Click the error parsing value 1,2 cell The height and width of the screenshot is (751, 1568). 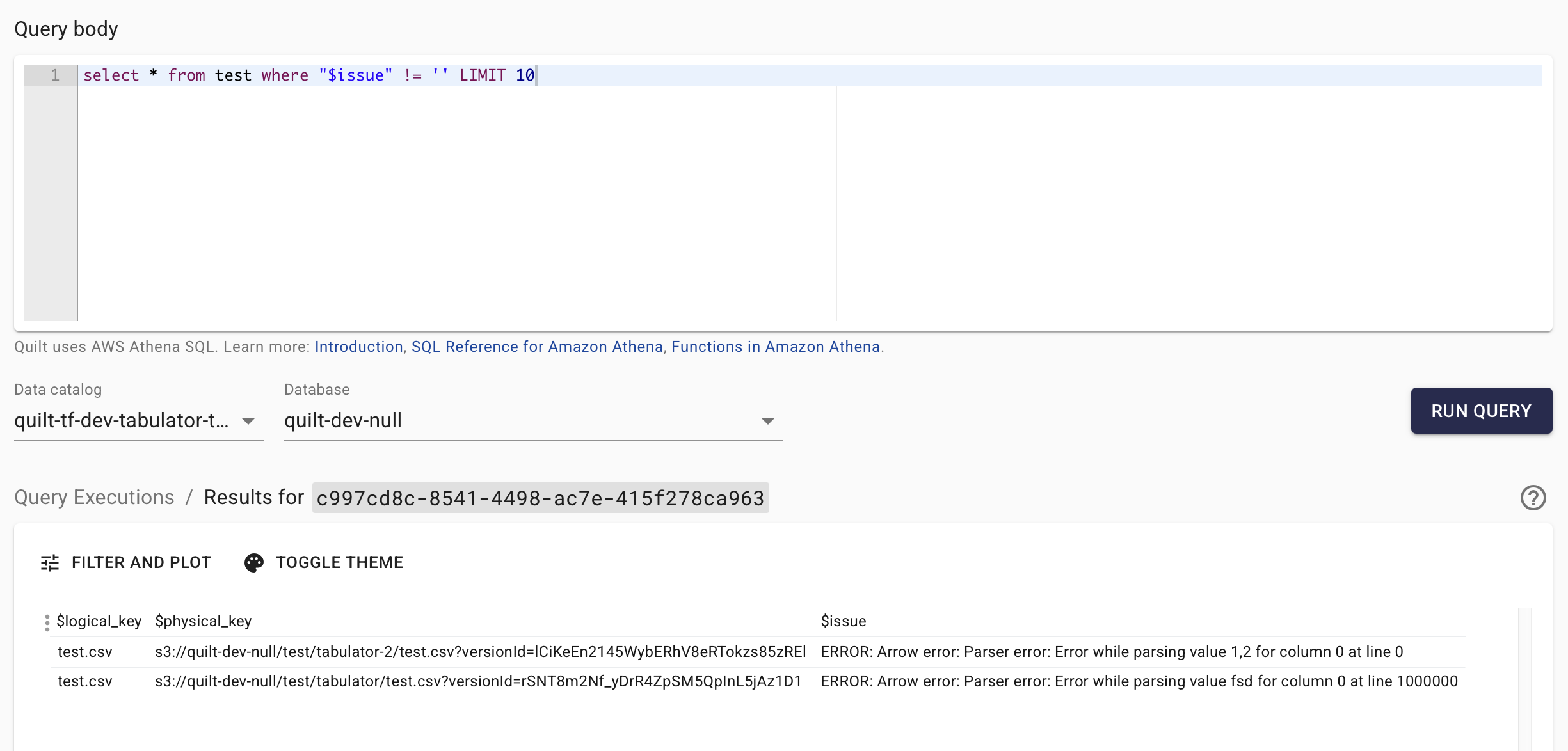click(x=1112, y=652)
